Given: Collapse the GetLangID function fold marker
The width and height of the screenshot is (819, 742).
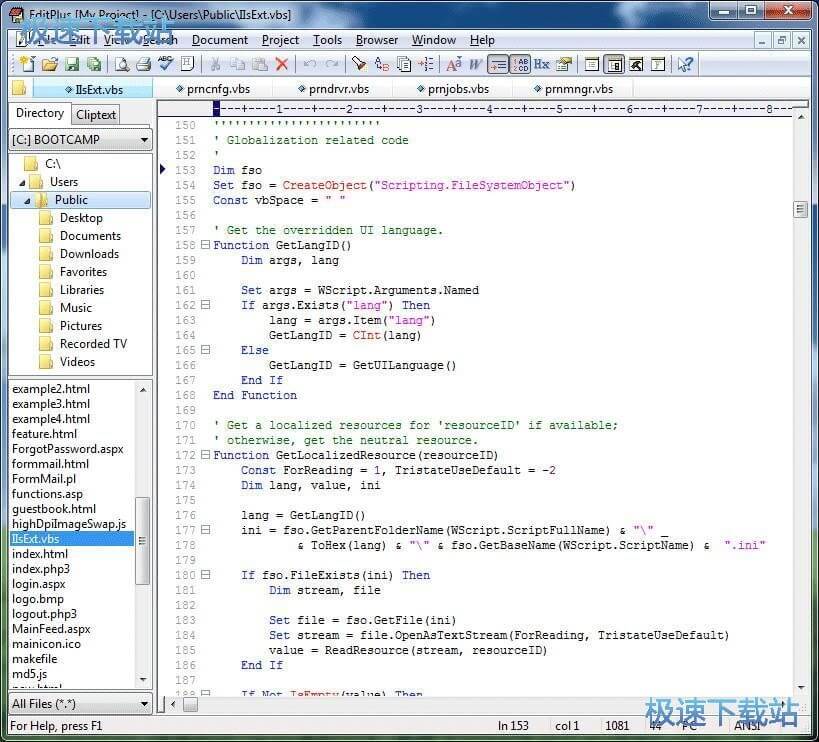Looking at the screenshot, I should pos(205,245).
